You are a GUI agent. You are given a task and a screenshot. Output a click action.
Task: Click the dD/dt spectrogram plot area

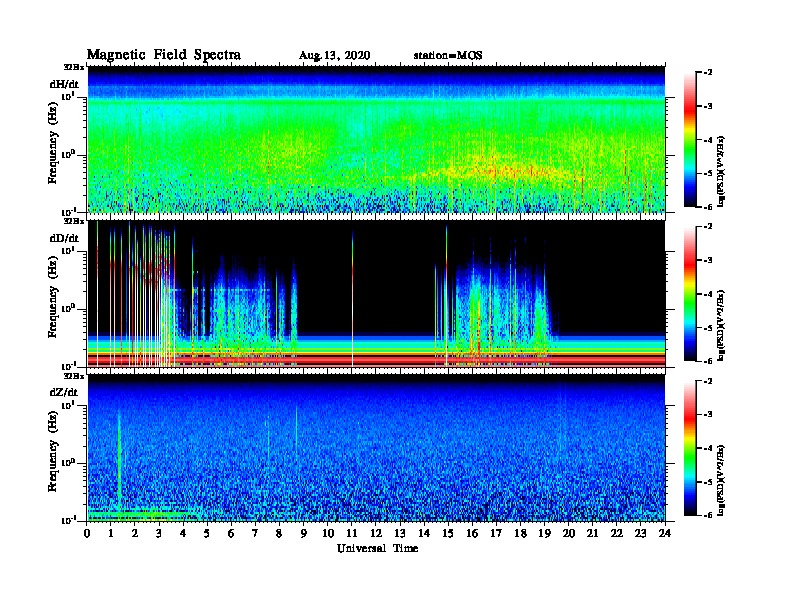(376, 293)
